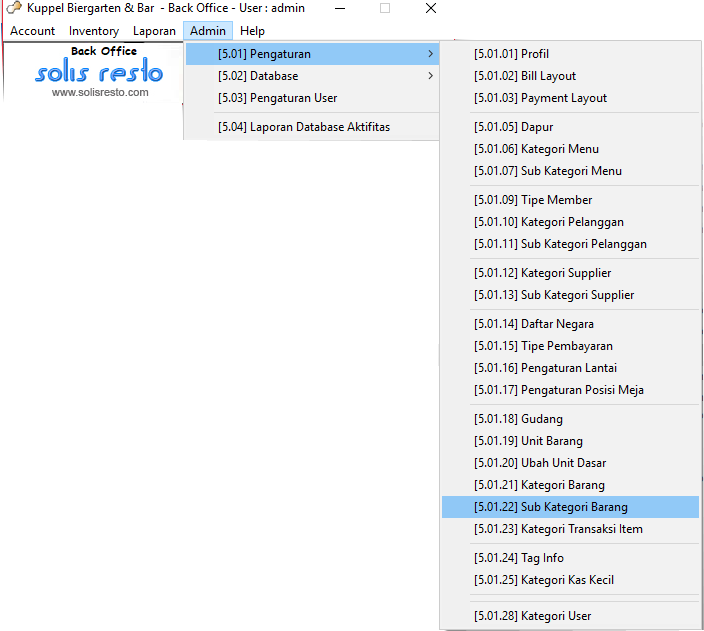Open the Account menu

point(33,31)
